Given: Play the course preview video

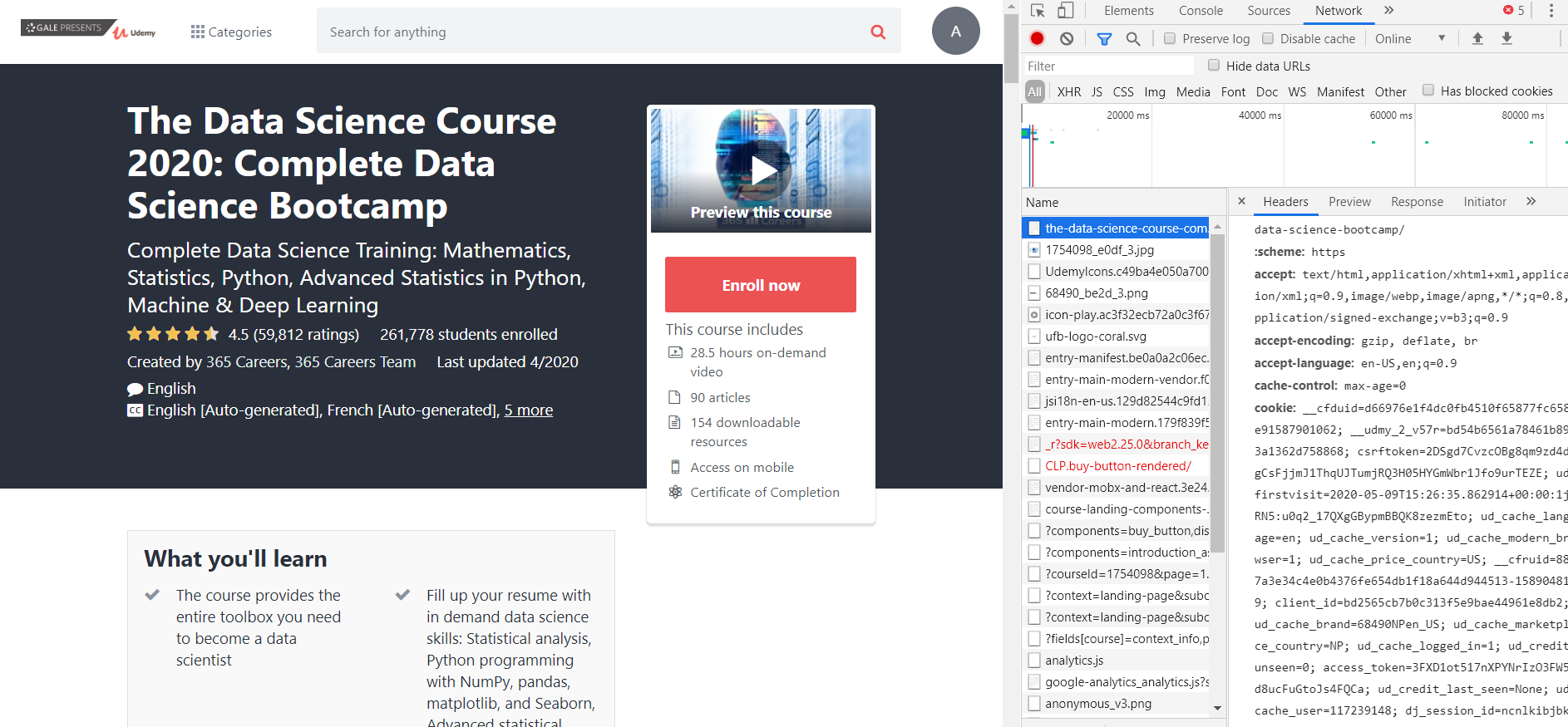Looking at the screenshot, I should click(762, 171).
